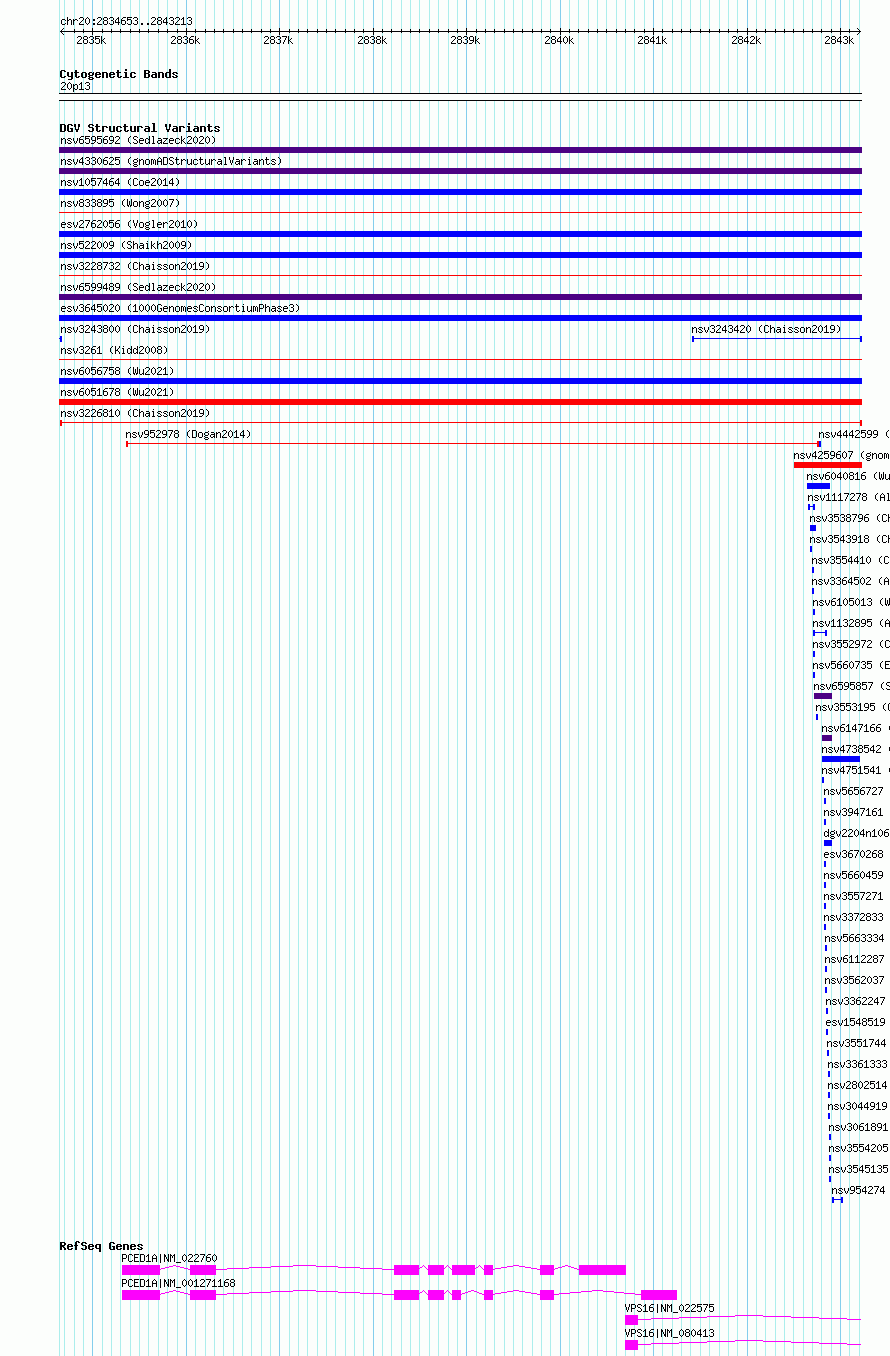Select the nsv833895 (Wong2007) label
Screen dimensions: 890x1356
click(120, 203)
